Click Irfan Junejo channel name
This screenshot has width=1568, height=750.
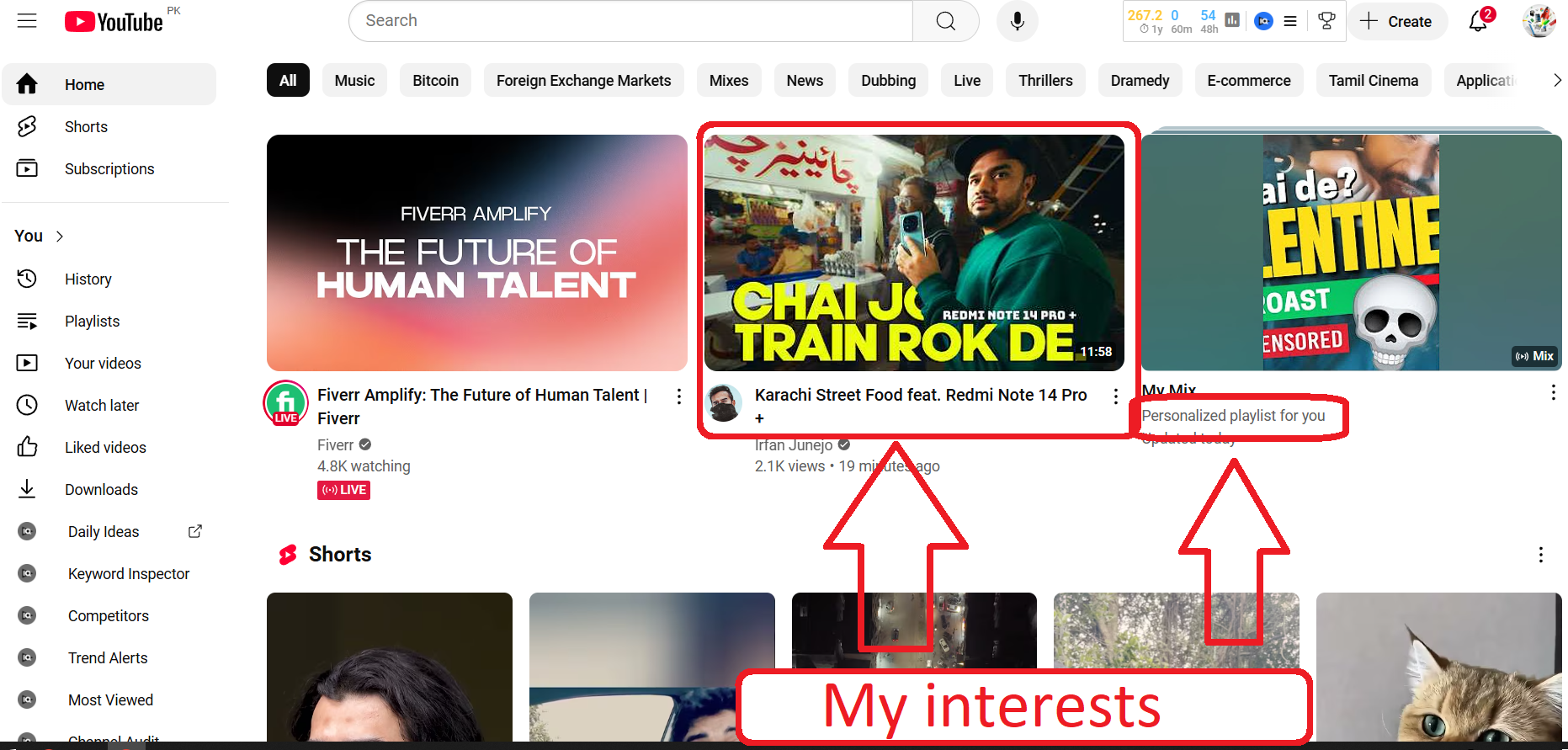pyautogui.click(x=794, y=445)
